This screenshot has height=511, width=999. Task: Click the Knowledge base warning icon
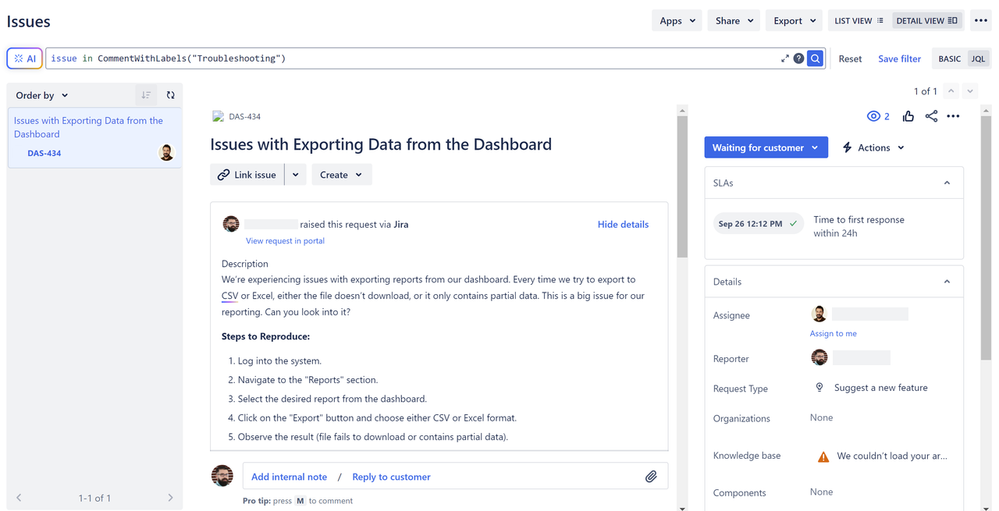[x=823, y=456]
